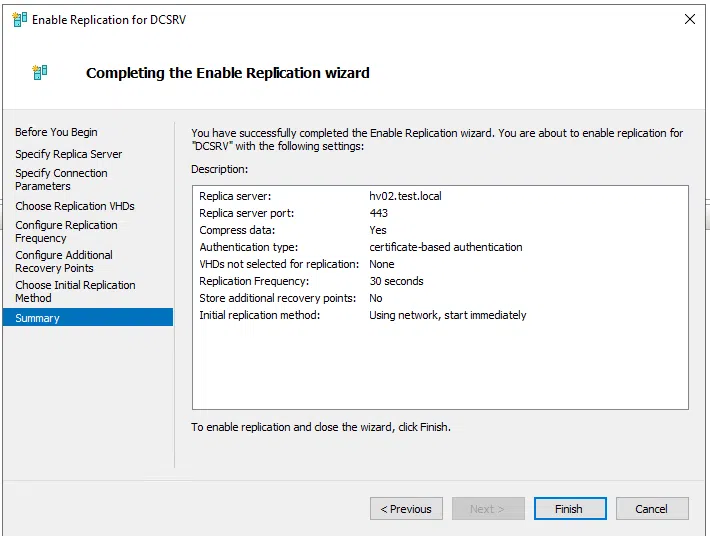
Task: Switch to the Choose Initial Replication Method step
Action: pos(75,291)
